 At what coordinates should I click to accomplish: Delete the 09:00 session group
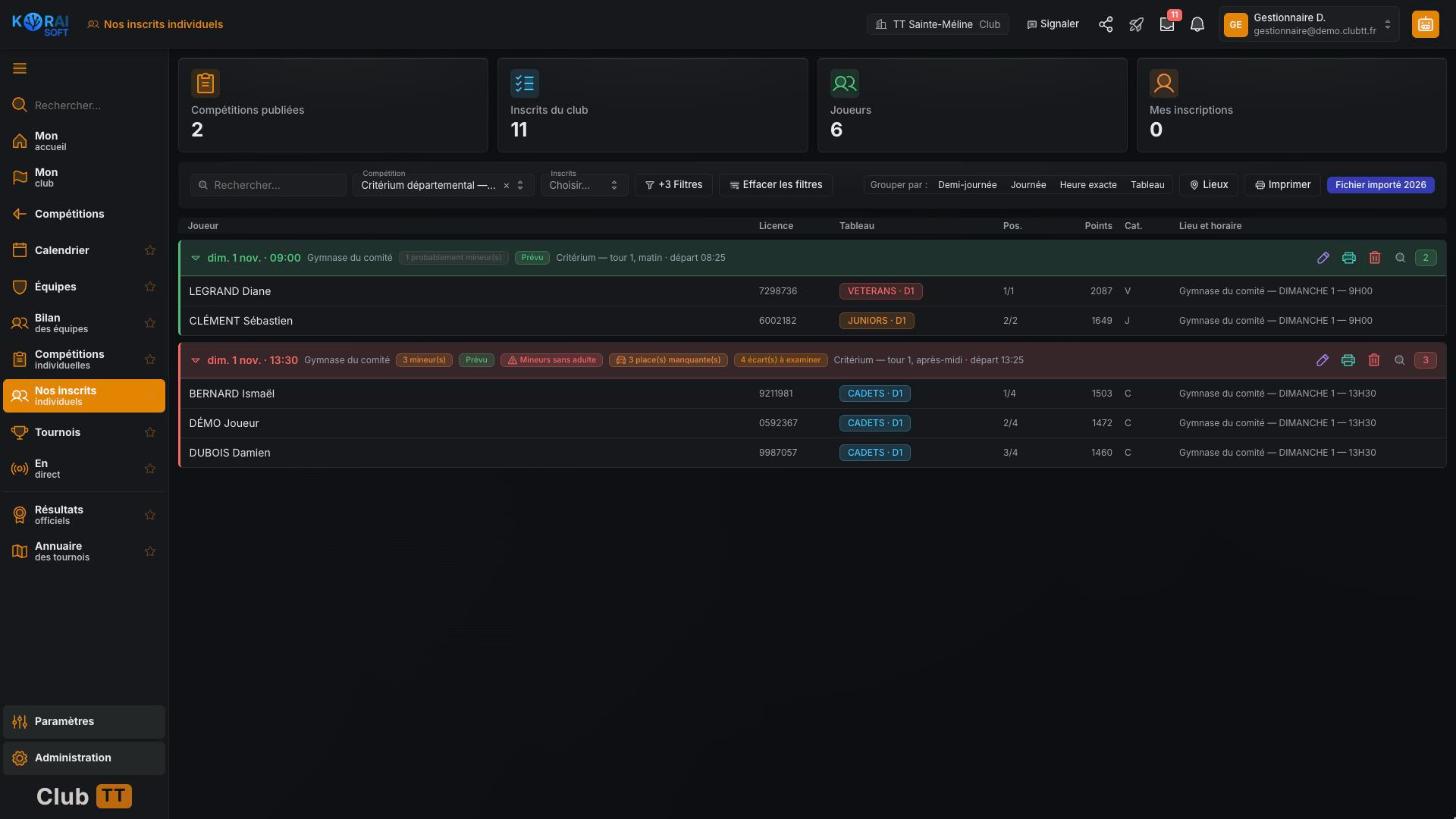pos(1375,258)
